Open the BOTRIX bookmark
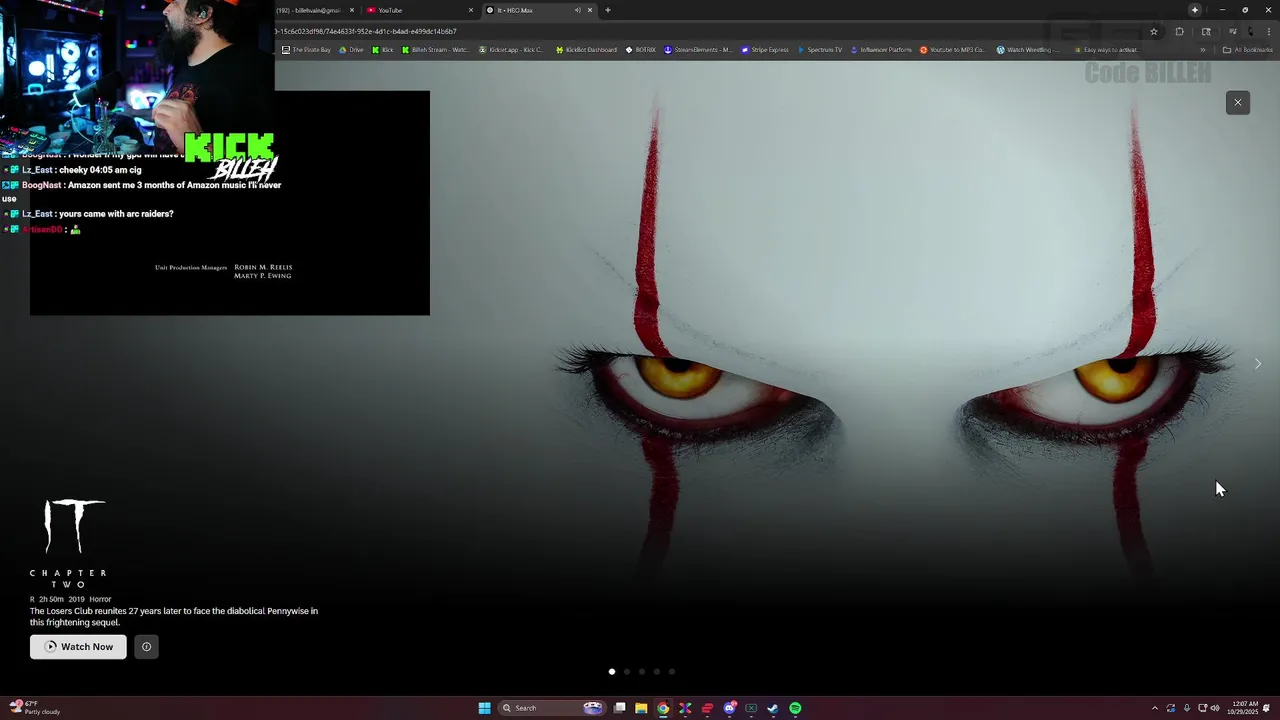The height and width of the screenshot is (720, 1280). coord(641,50)
